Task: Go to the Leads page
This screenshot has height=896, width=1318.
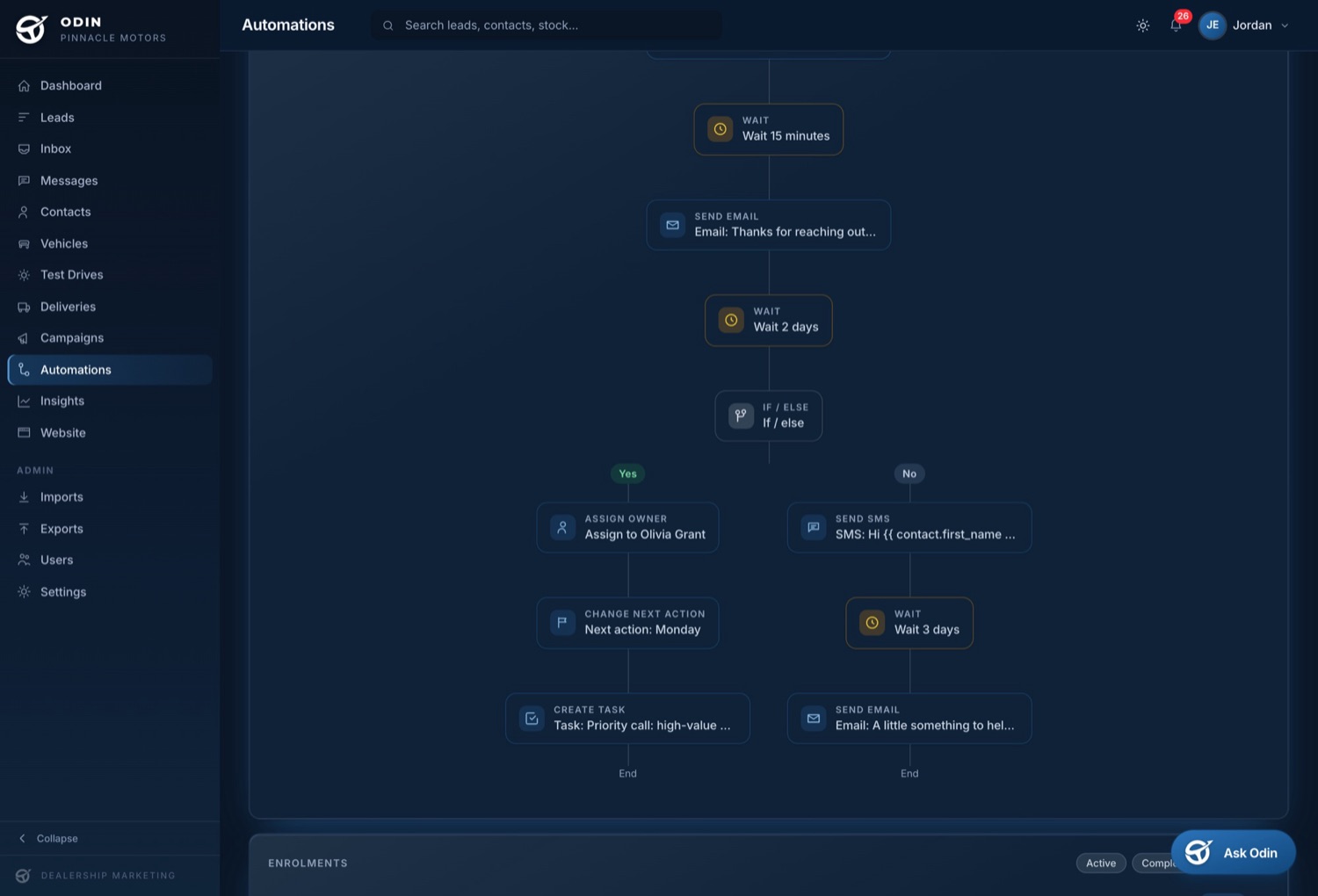Action: (x=110, y=117)
